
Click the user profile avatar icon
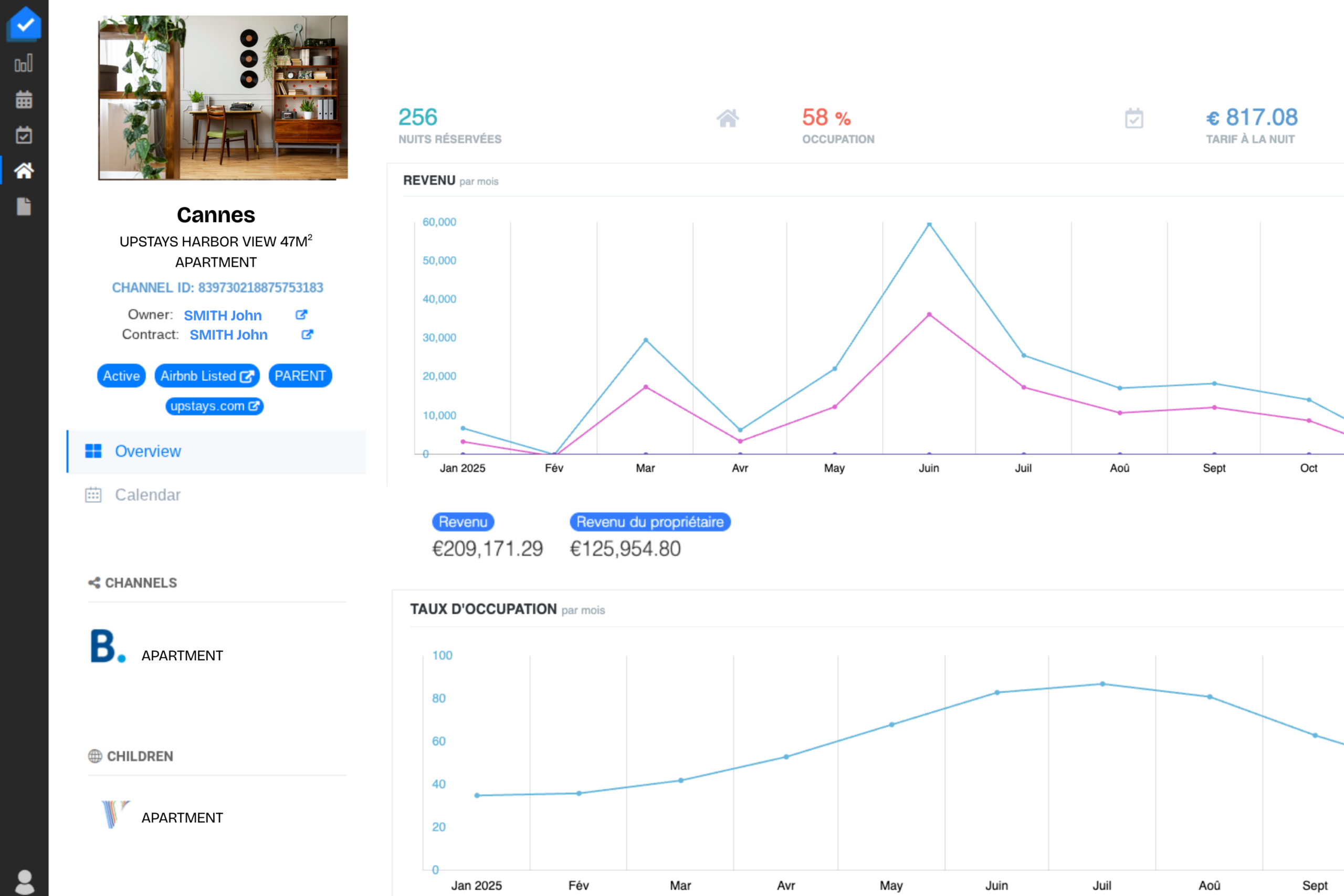pos(24,882)
